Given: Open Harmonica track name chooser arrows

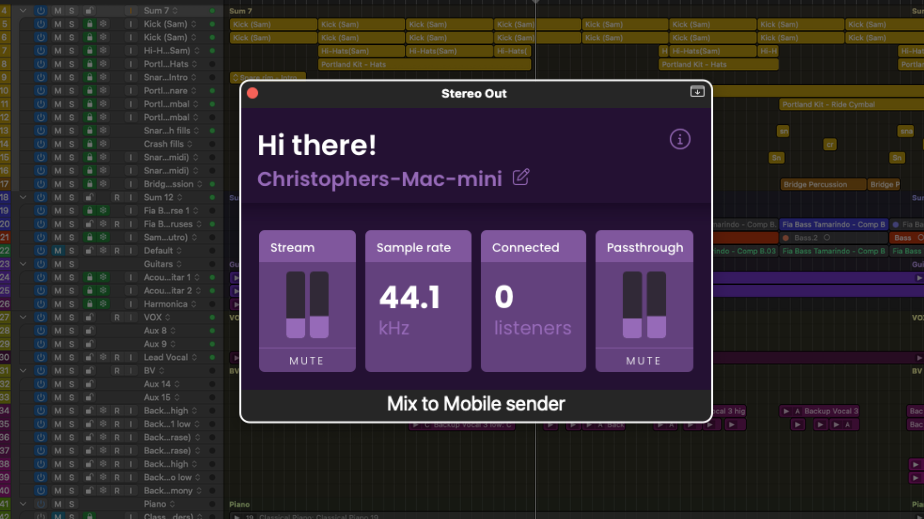Looking at the screenshot, I should click(193, 304).
